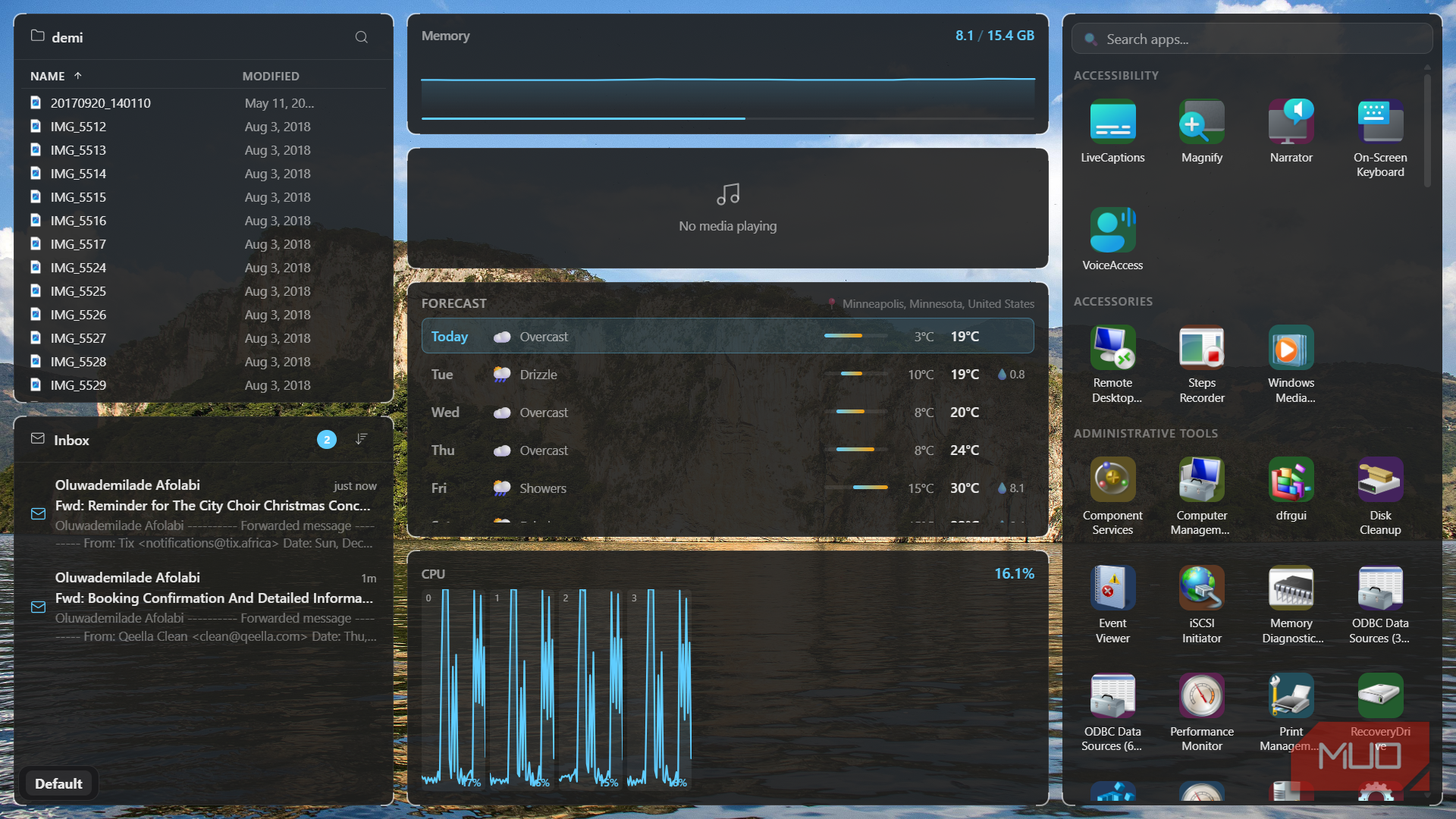Click the Inbox sort icon
Image resolution: width=1456 pixels, height=819 pixels.
pyautogui.click(x=362, y=439)
